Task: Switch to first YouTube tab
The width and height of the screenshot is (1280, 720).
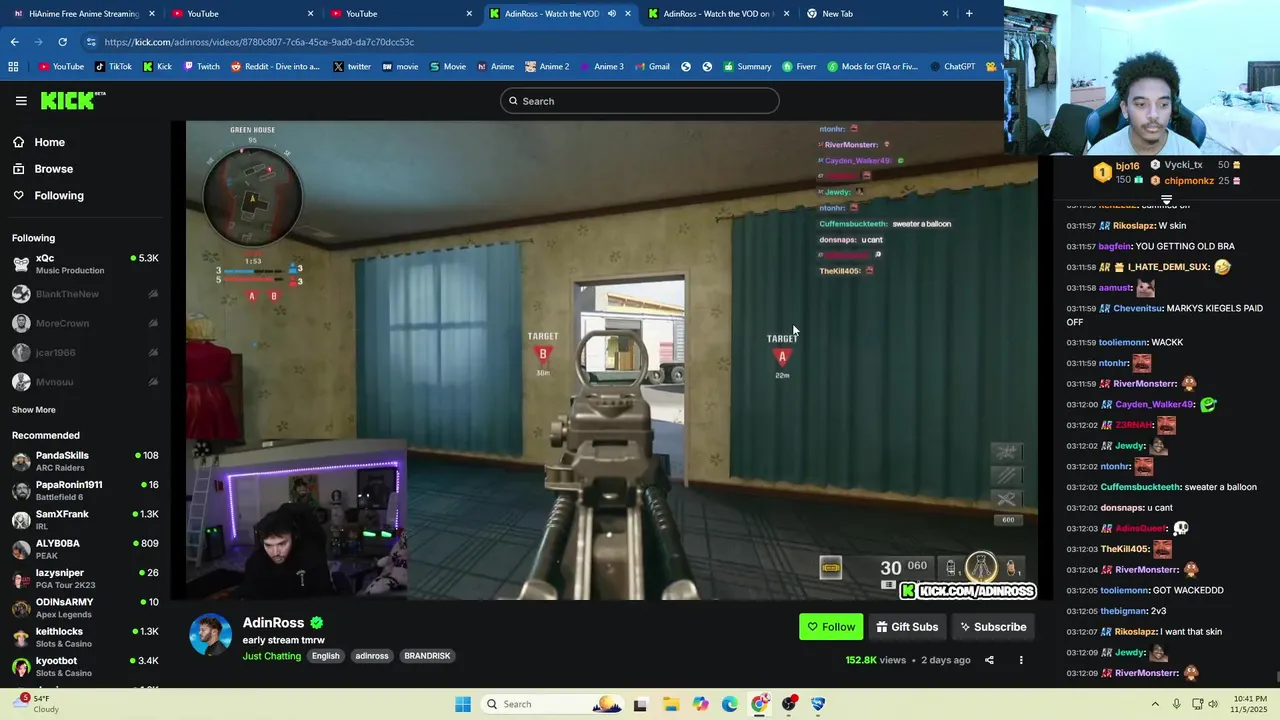Action: pyautogui.click(x=243, y=14)
